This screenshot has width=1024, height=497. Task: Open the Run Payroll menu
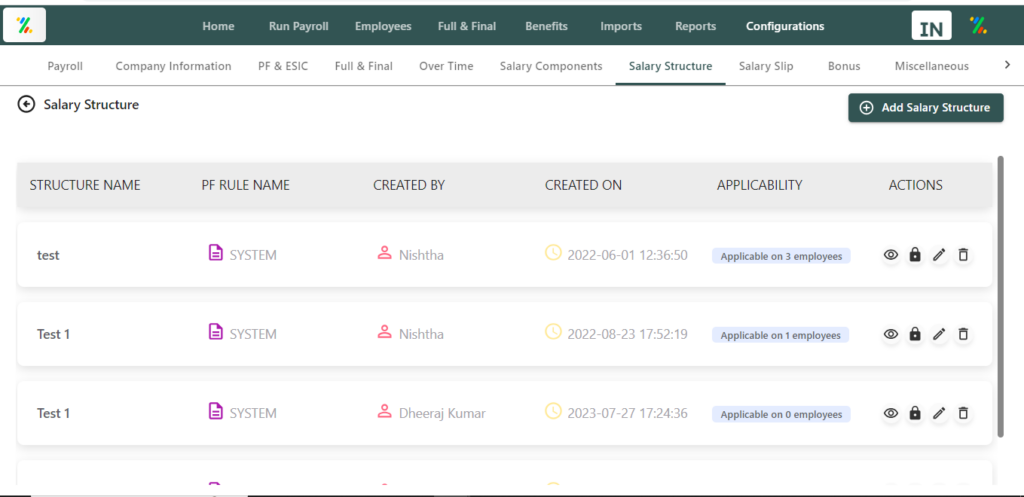pos(298,26)
